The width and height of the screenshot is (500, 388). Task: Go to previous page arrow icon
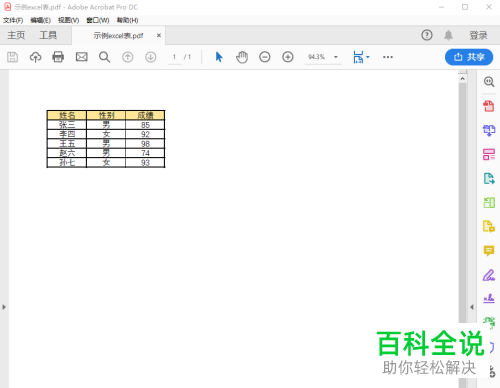coord(127,57)
